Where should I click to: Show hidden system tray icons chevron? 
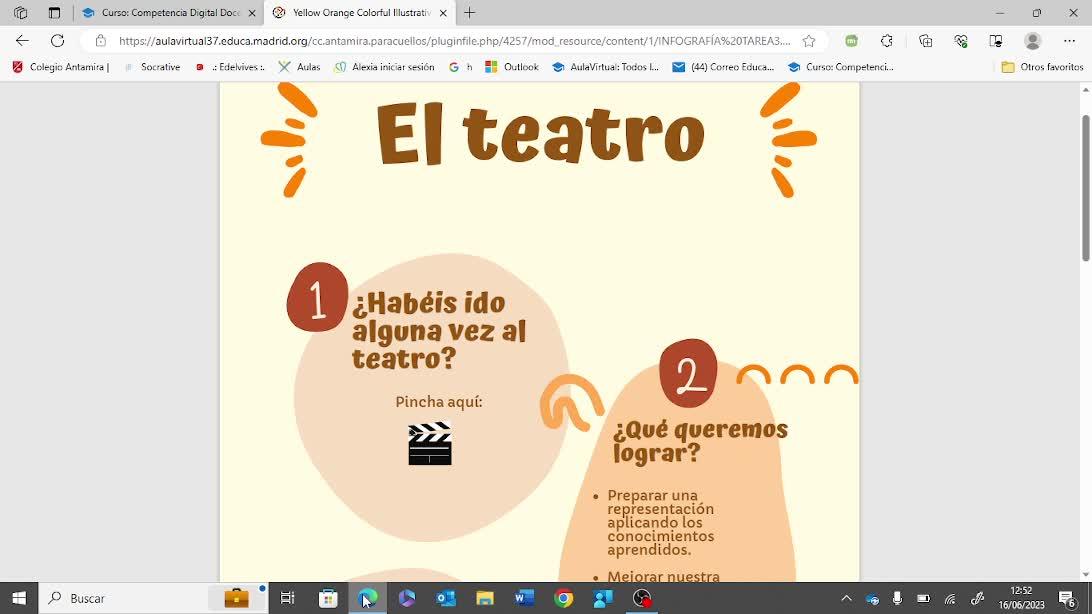pyautogui.click(x=846, y=598)
